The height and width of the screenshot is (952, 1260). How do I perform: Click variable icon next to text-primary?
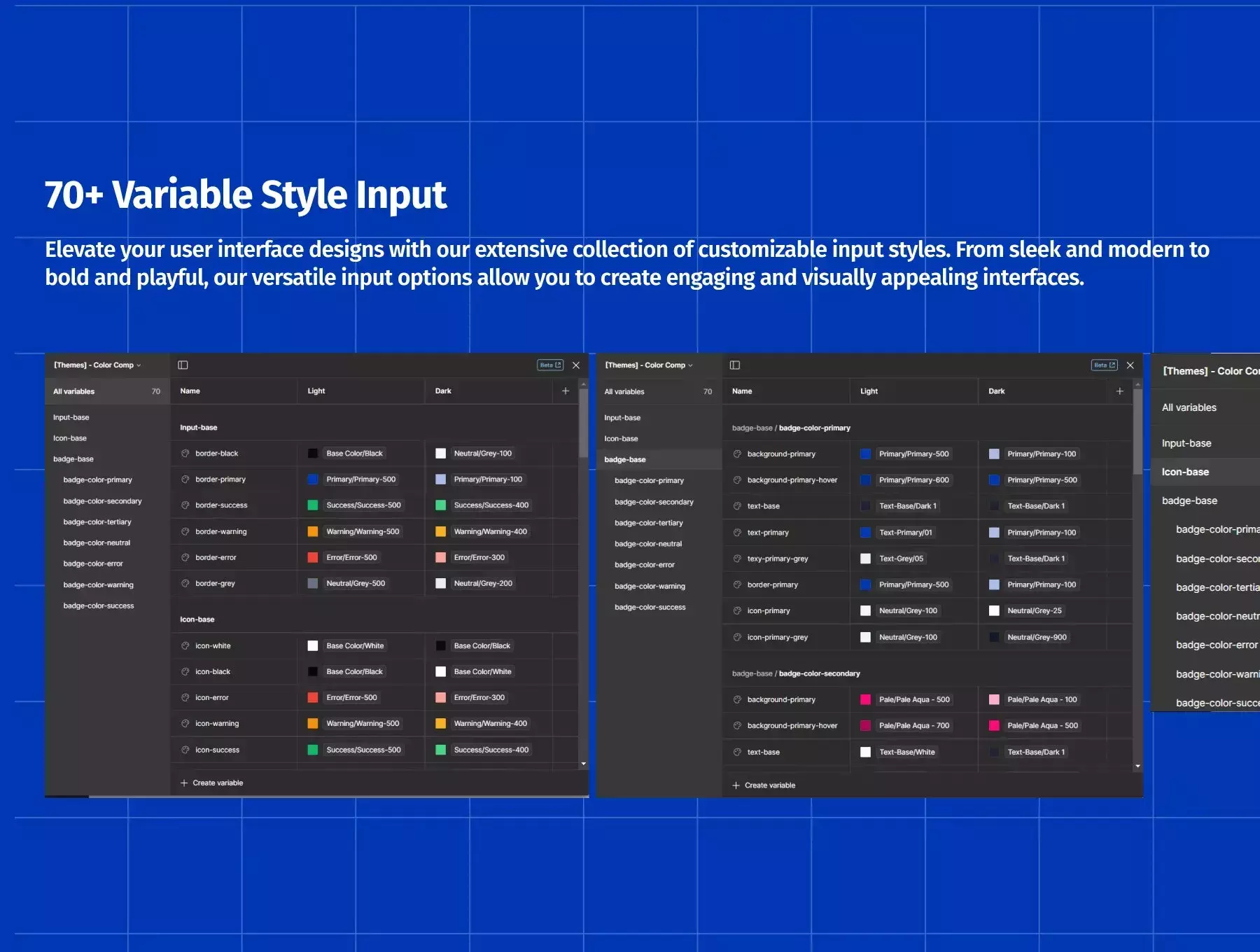click(737, 533)
